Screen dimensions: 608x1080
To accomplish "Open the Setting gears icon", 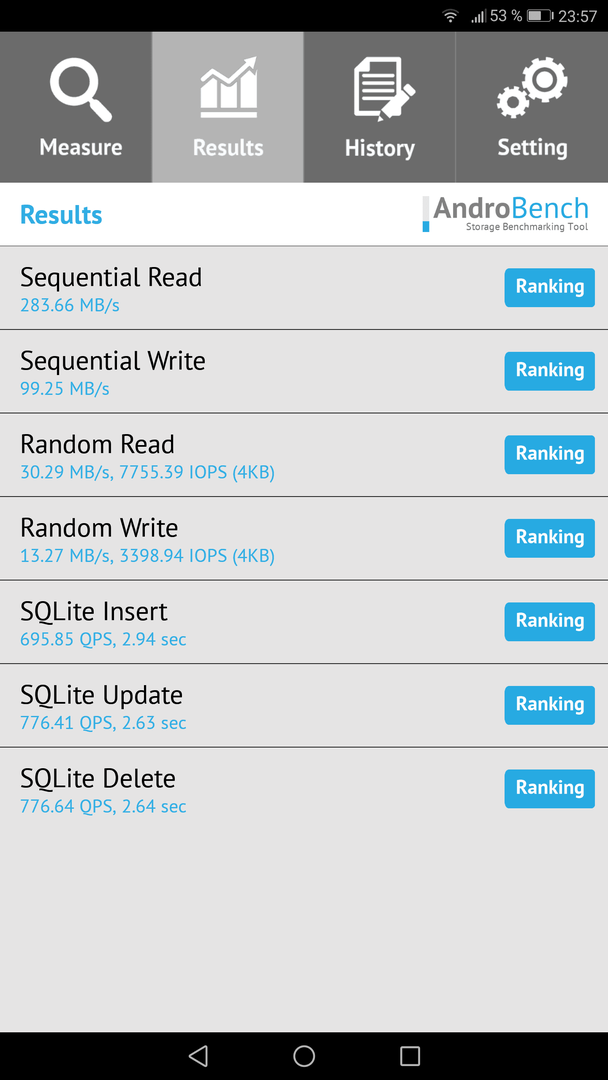I will point(532,87).
